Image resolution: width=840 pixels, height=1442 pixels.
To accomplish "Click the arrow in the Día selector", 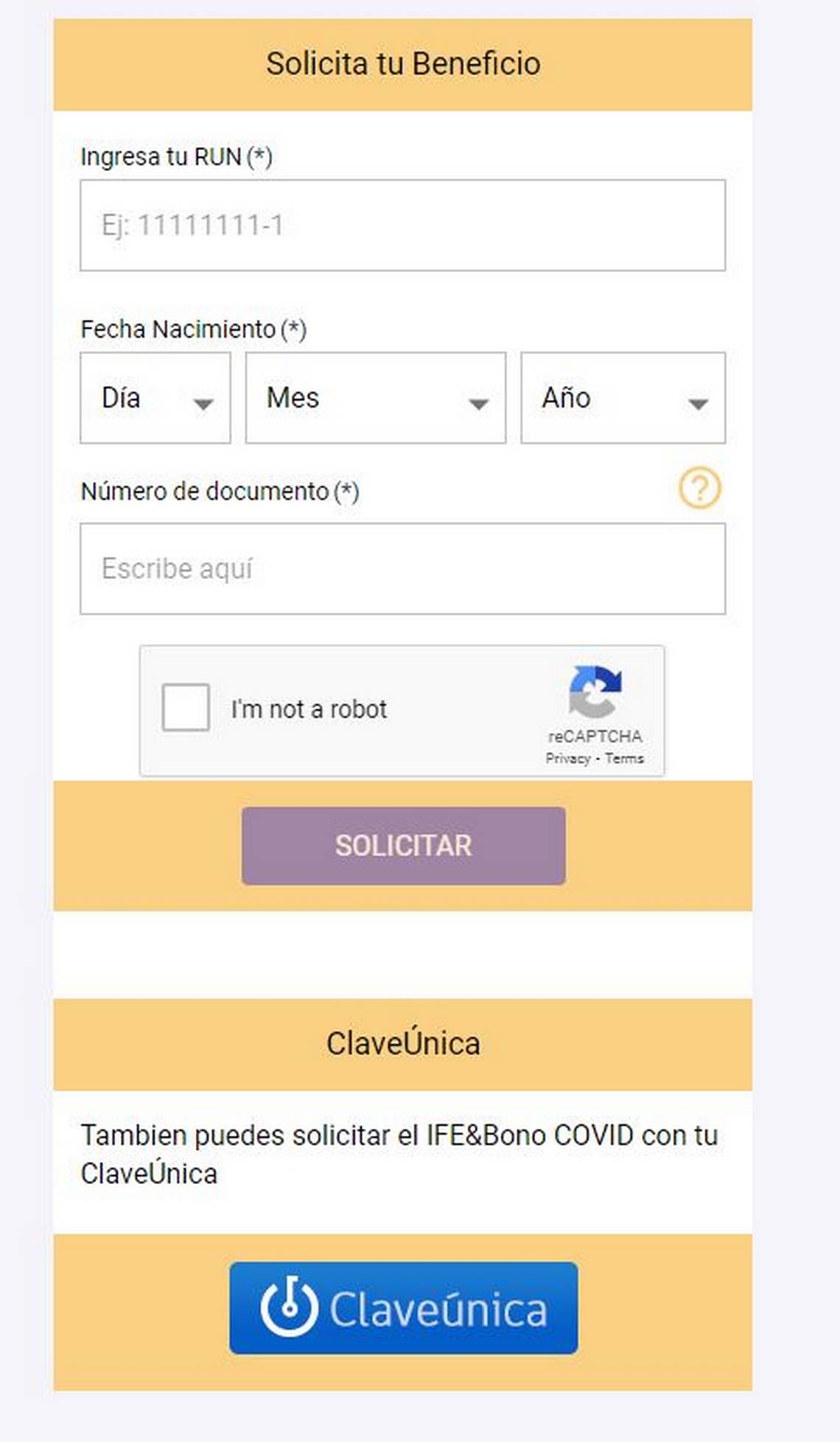I will pyautogui.click(x=203, y=404).
